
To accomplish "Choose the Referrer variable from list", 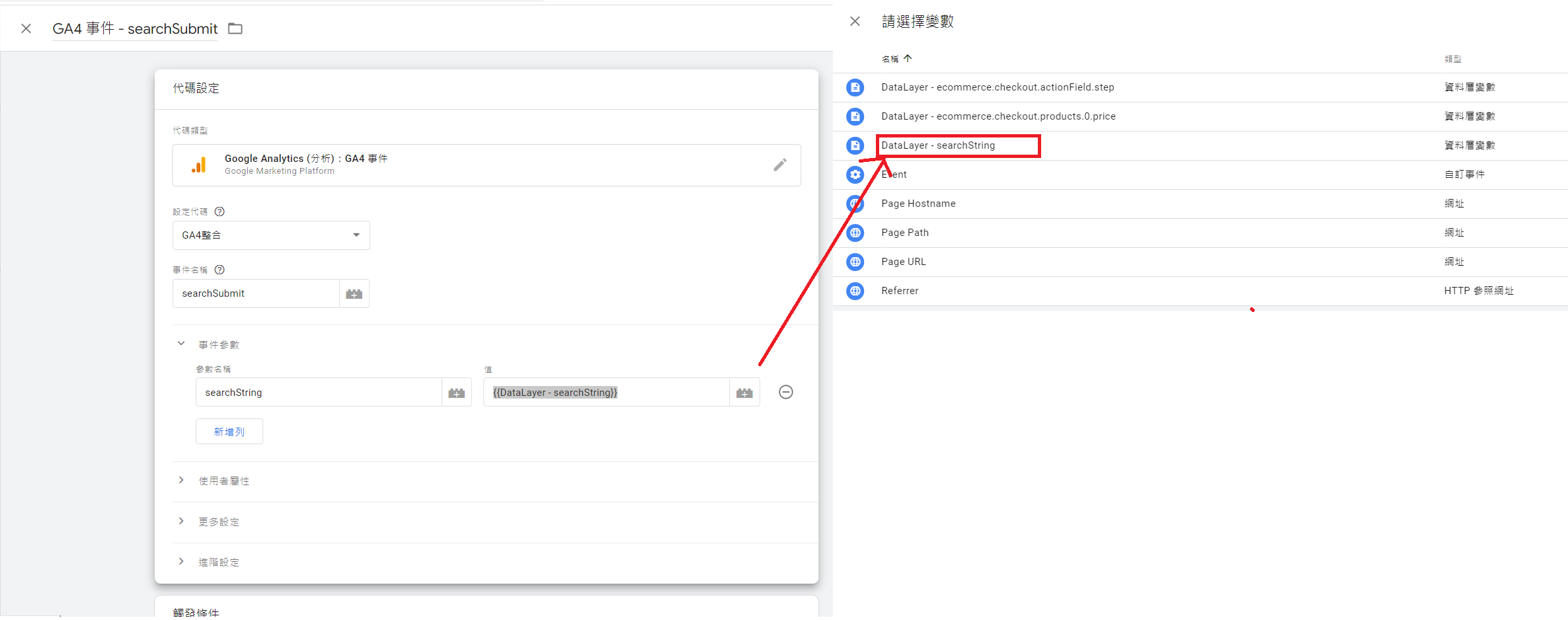I will click(x=899, y=291).
